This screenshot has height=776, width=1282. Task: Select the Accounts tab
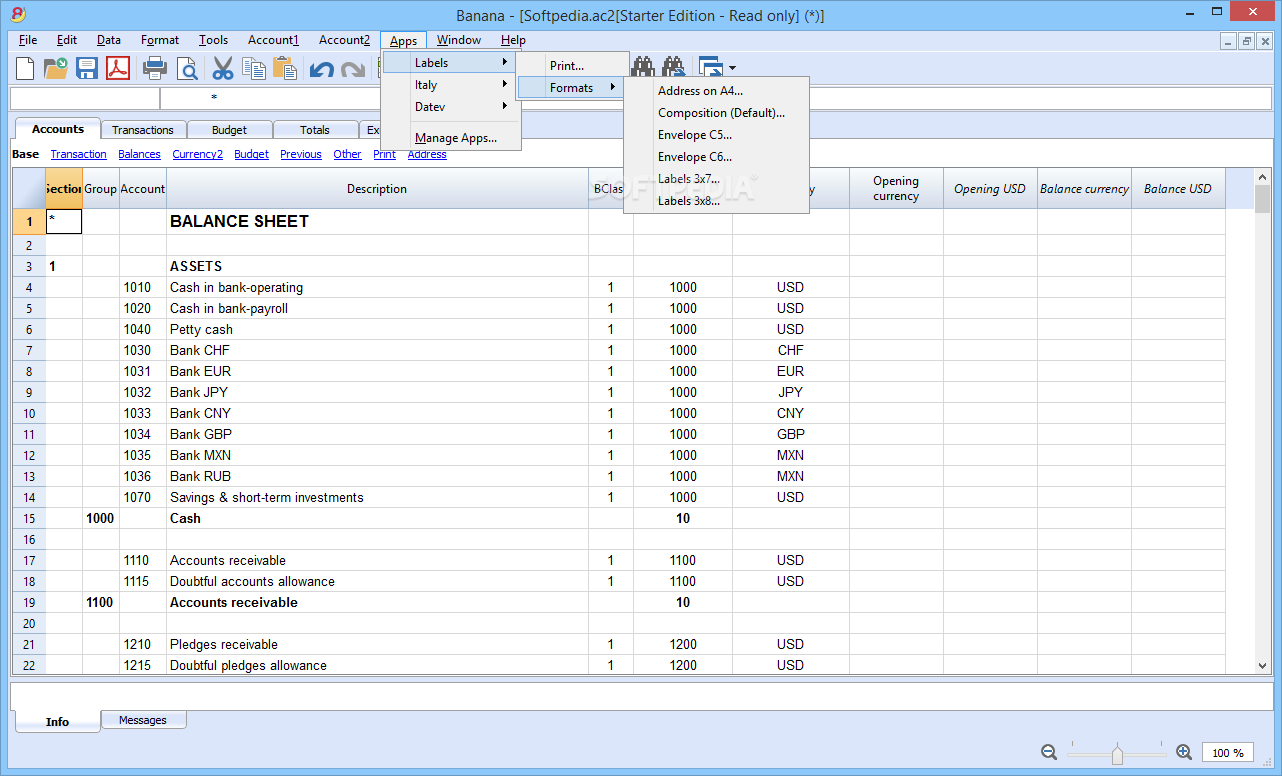[58, 129]
